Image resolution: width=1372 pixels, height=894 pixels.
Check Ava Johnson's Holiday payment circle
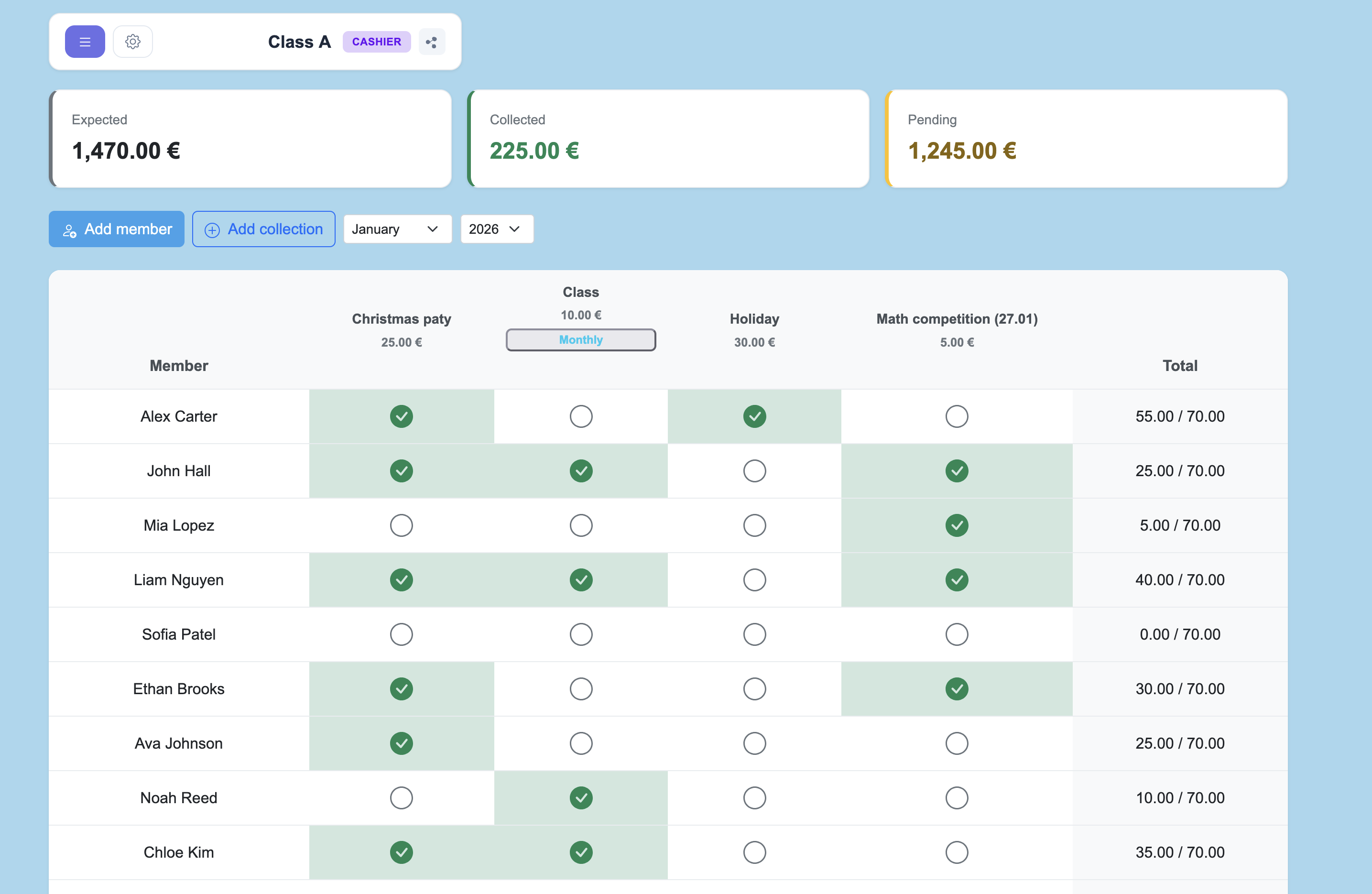[x=754, y=743]
